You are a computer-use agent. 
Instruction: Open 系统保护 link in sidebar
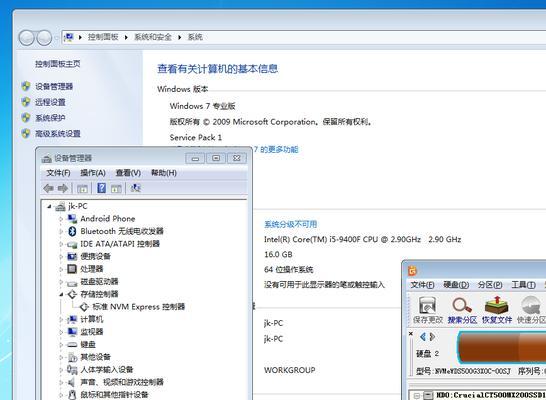[50, 118]
